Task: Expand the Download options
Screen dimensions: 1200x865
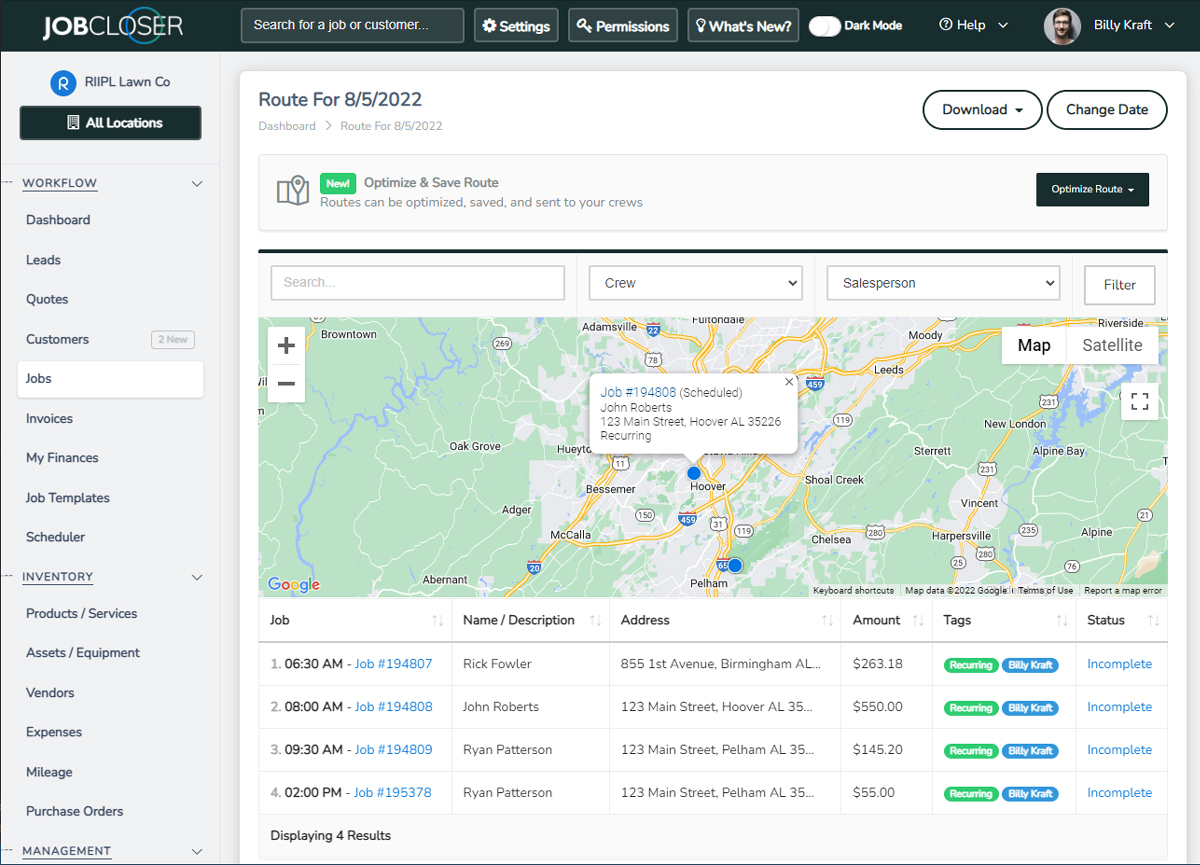Action: (x=981, y=110)
